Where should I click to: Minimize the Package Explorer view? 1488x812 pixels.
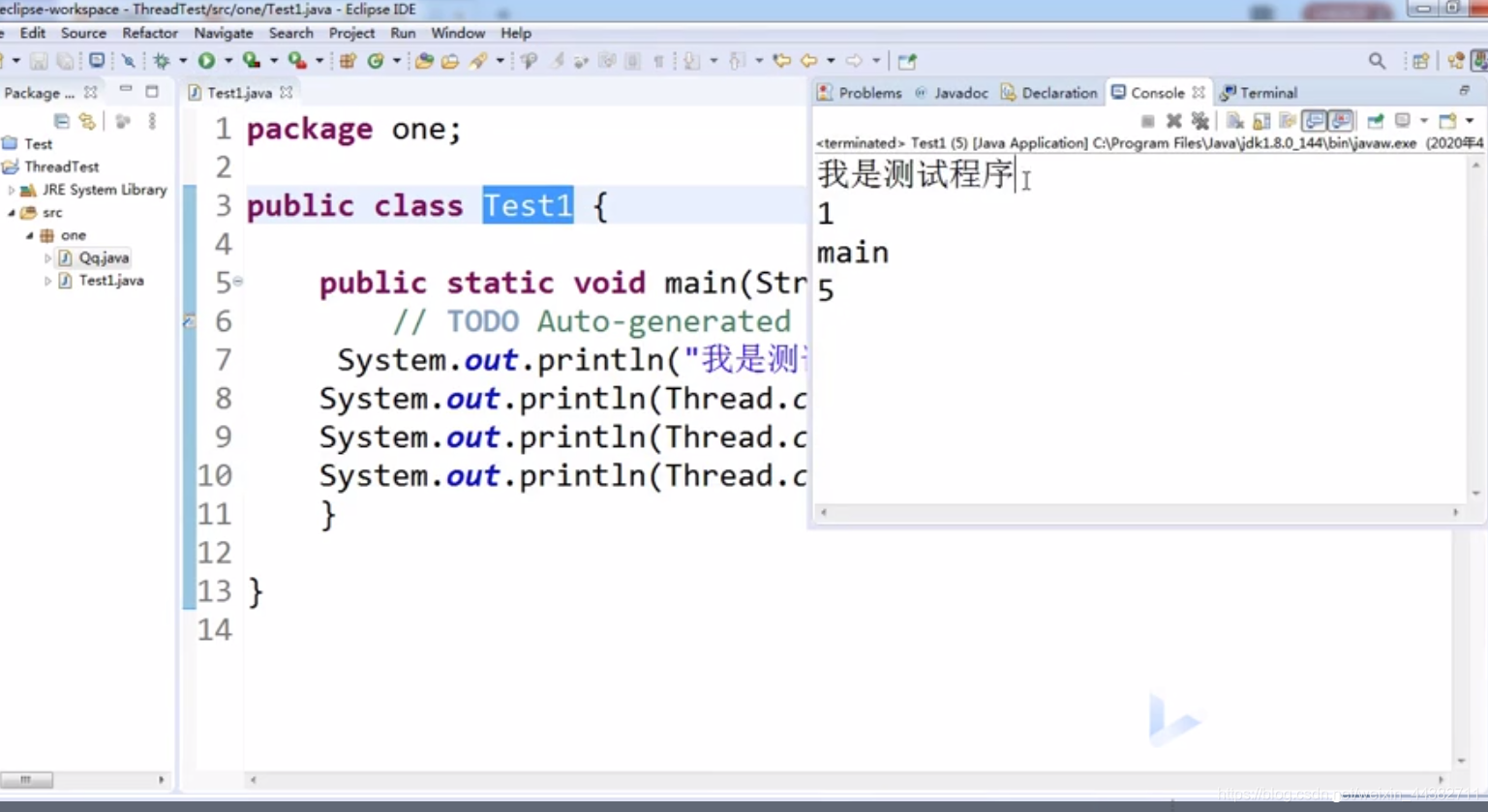(125, 90)
